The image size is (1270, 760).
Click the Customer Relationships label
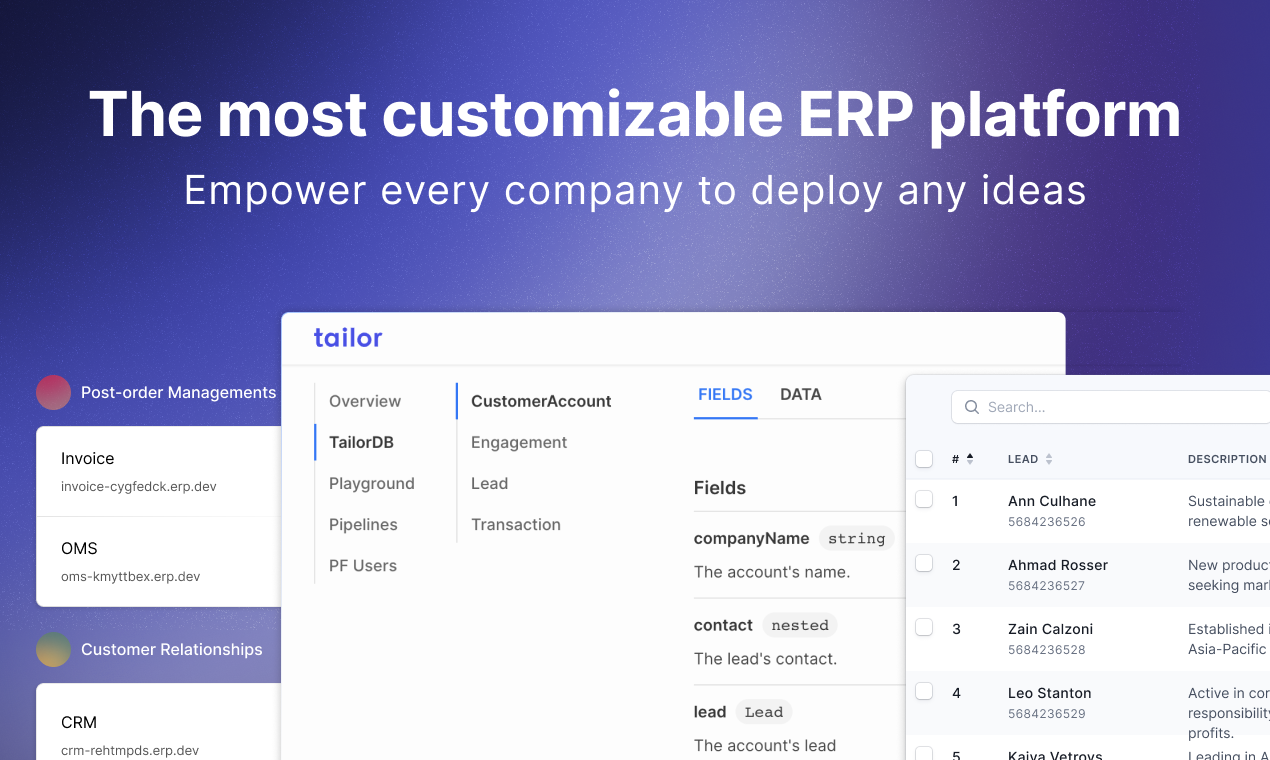point(172,649)
